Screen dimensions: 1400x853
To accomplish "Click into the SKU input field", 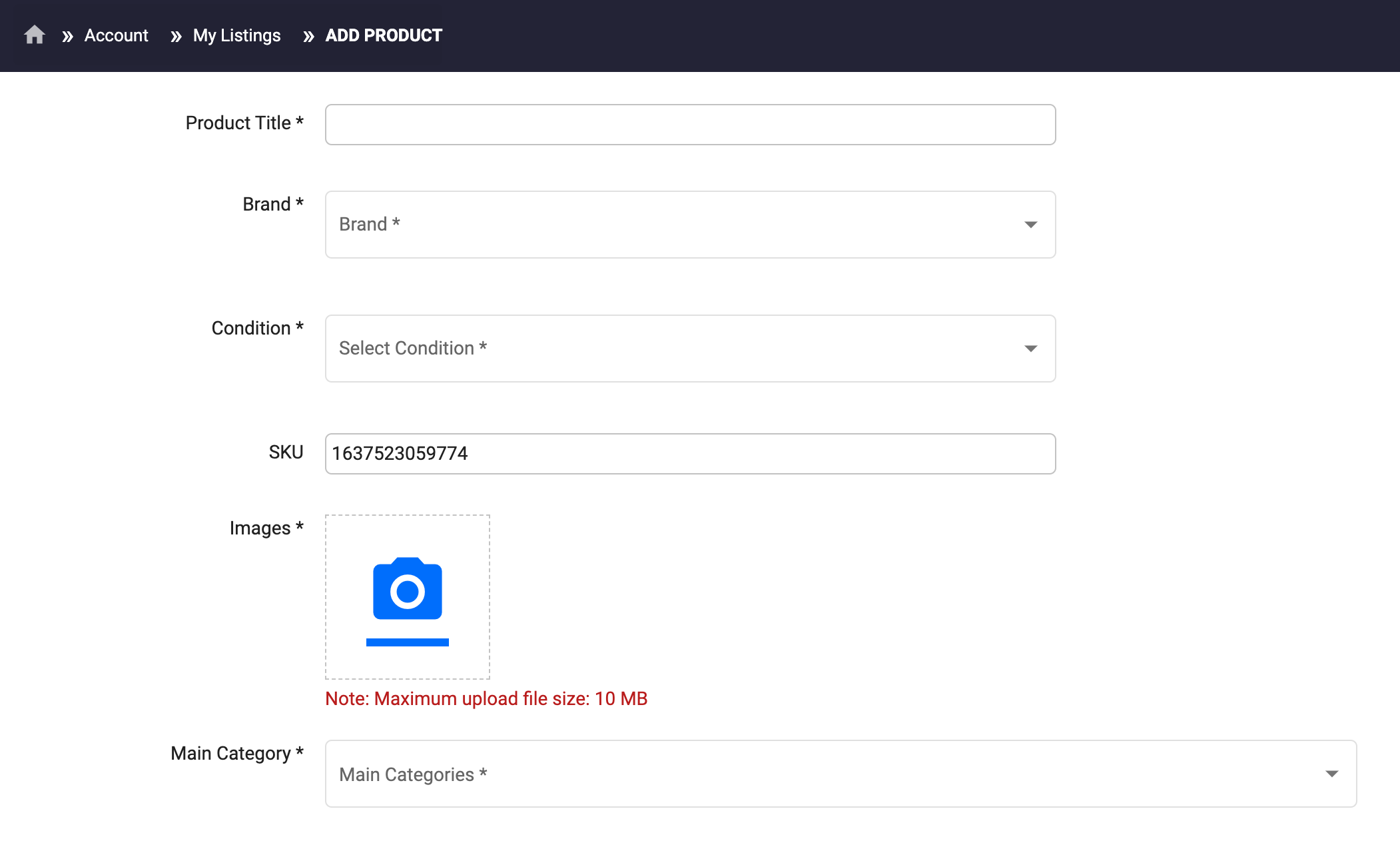I will (690, 454).
